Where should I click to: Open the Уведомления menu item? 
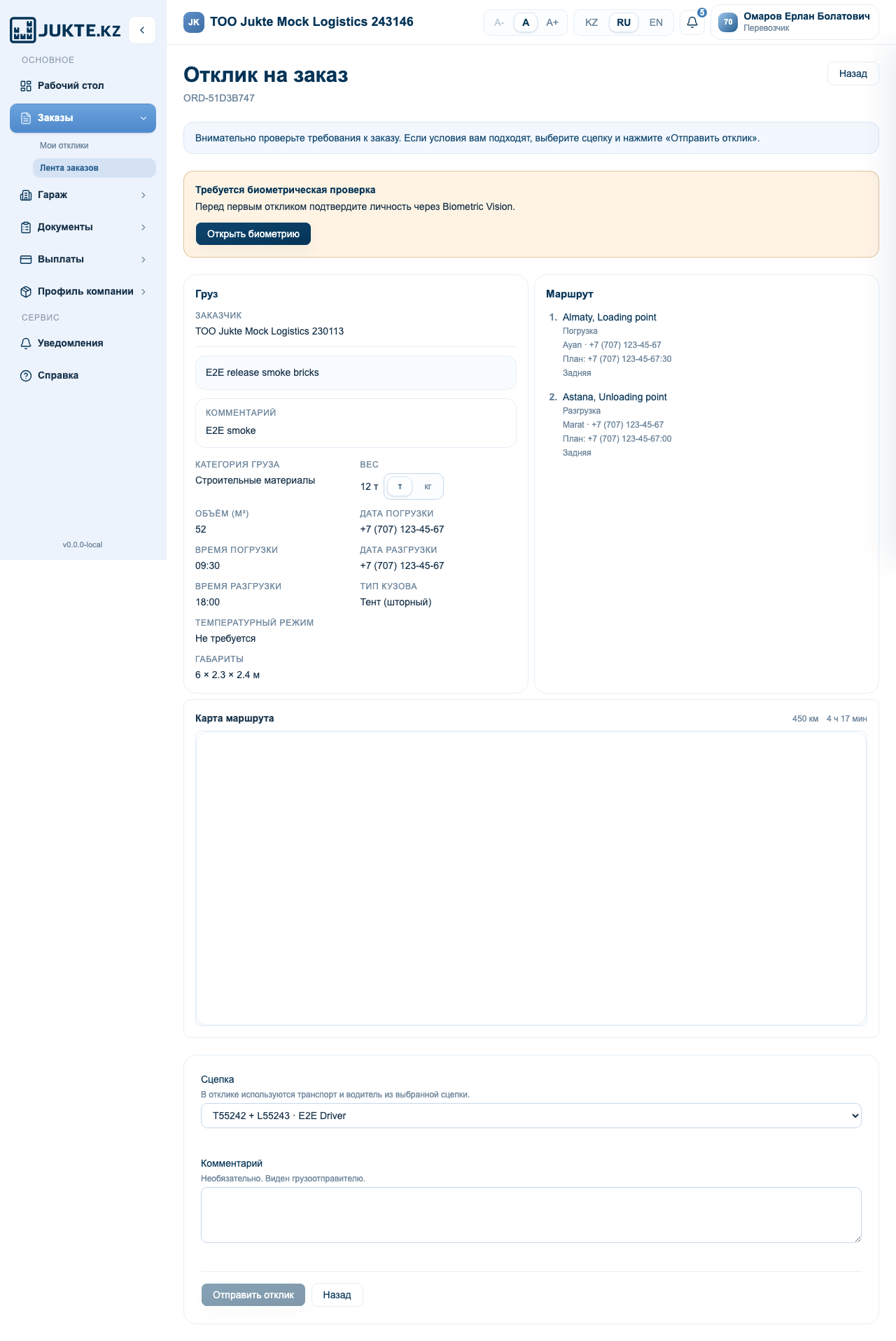[83, 343]
